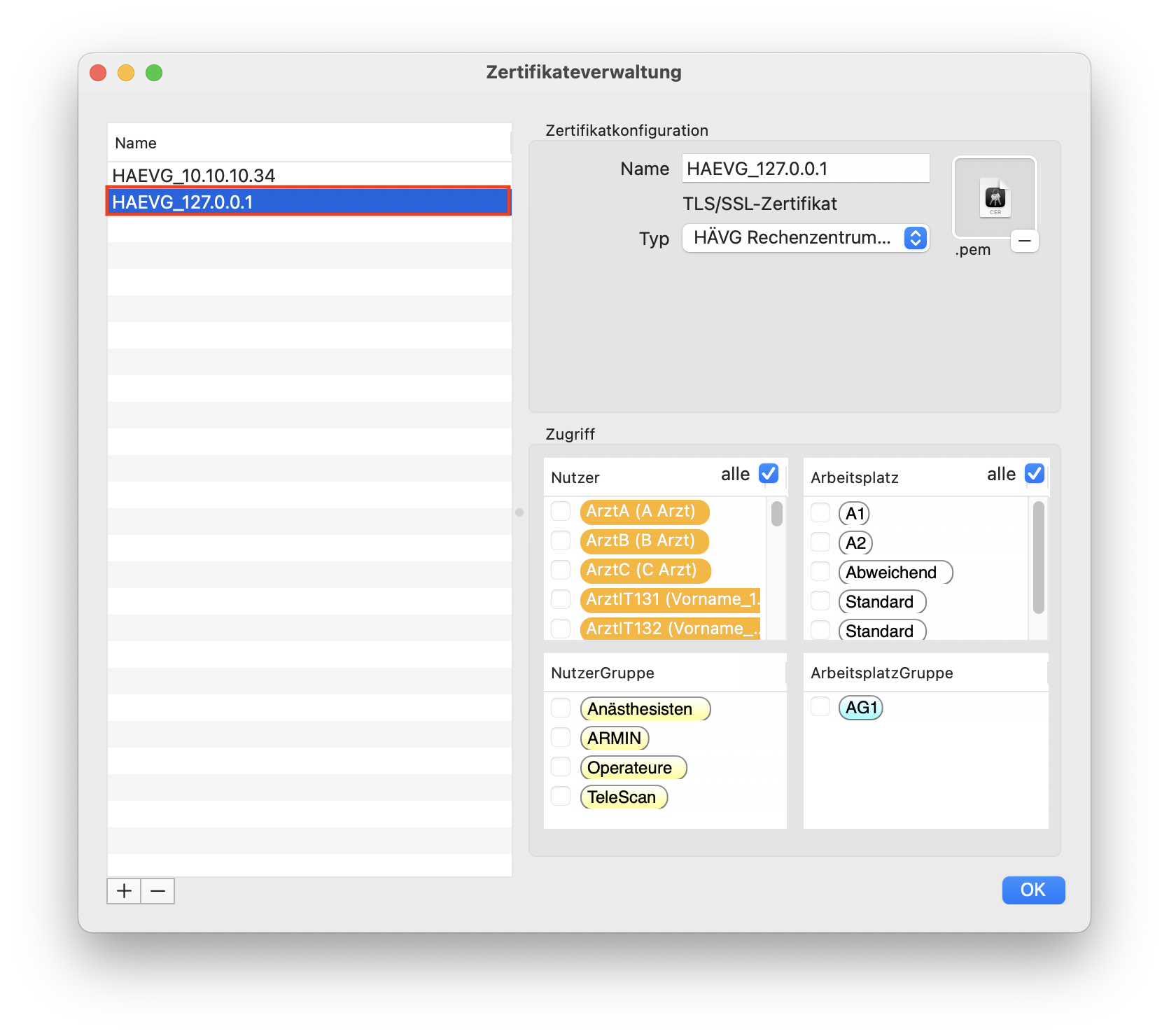
Task: Click the Arbeitsplatz column header
Action: 854,478
